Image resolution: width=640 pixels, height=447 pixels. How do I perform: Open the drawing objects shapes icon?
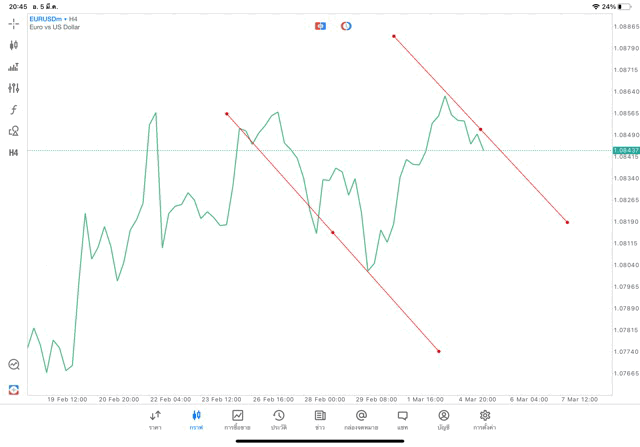click(14, 131)
